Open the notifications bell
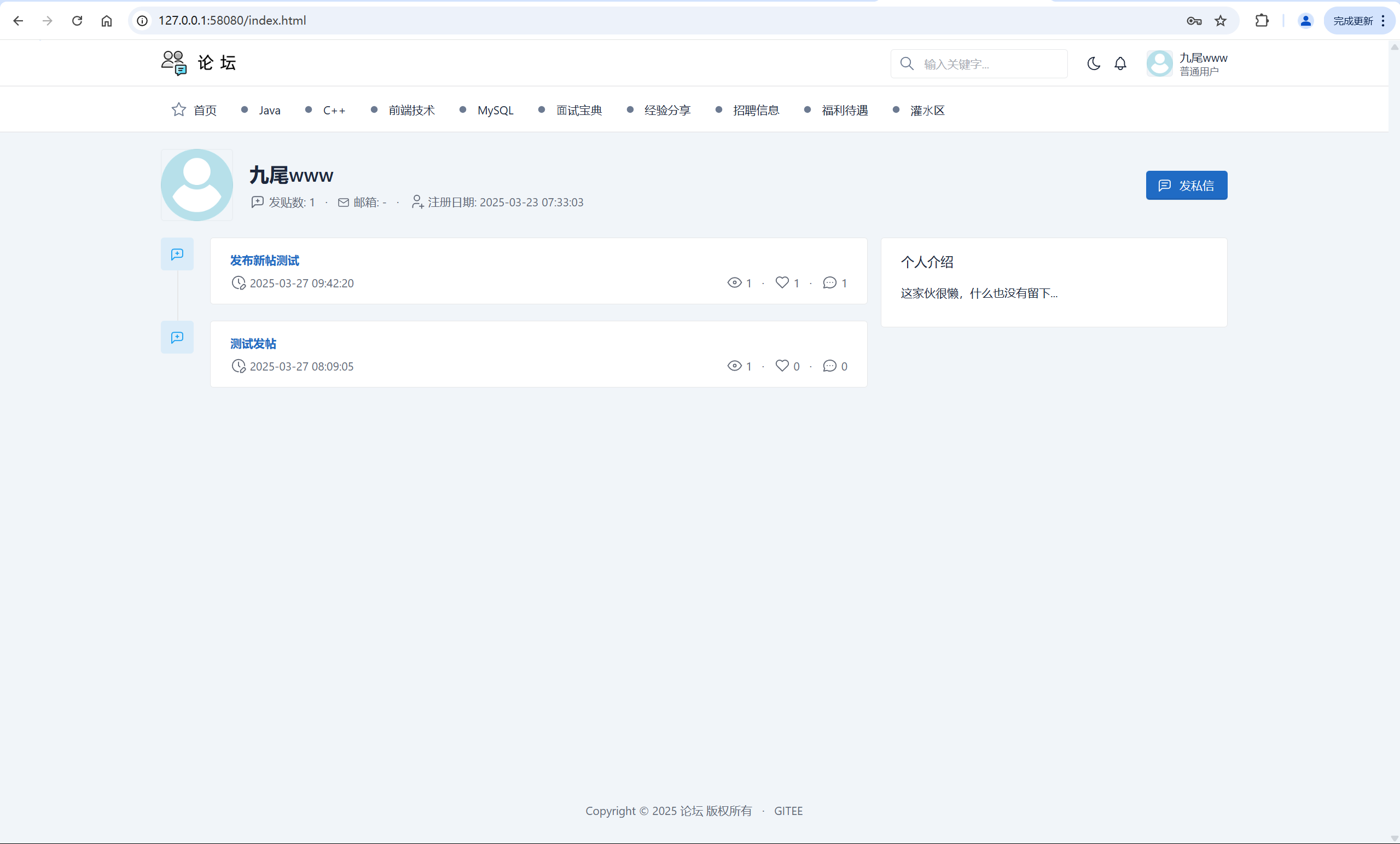The height and width of the screenshot is (844, 1400). (1120, 63)
